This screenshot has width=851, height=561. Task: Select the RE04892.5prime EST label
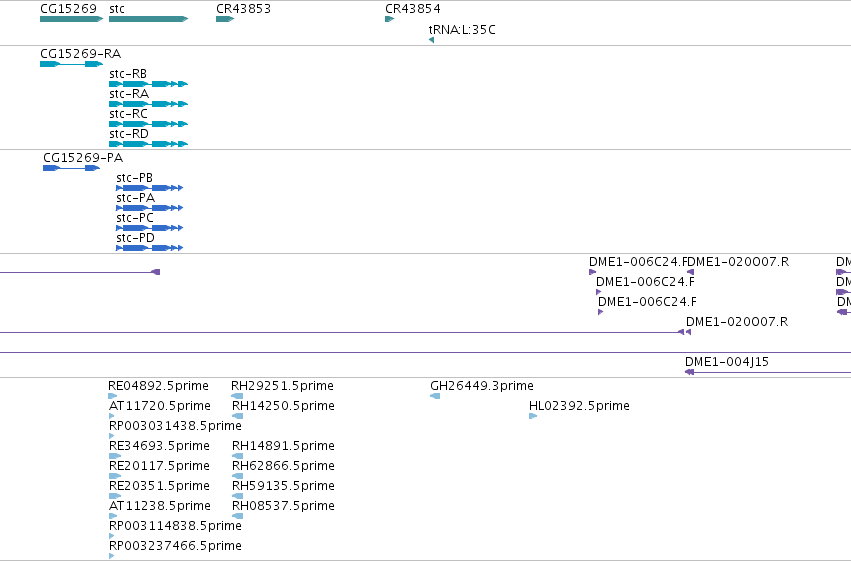pos(158,386)
